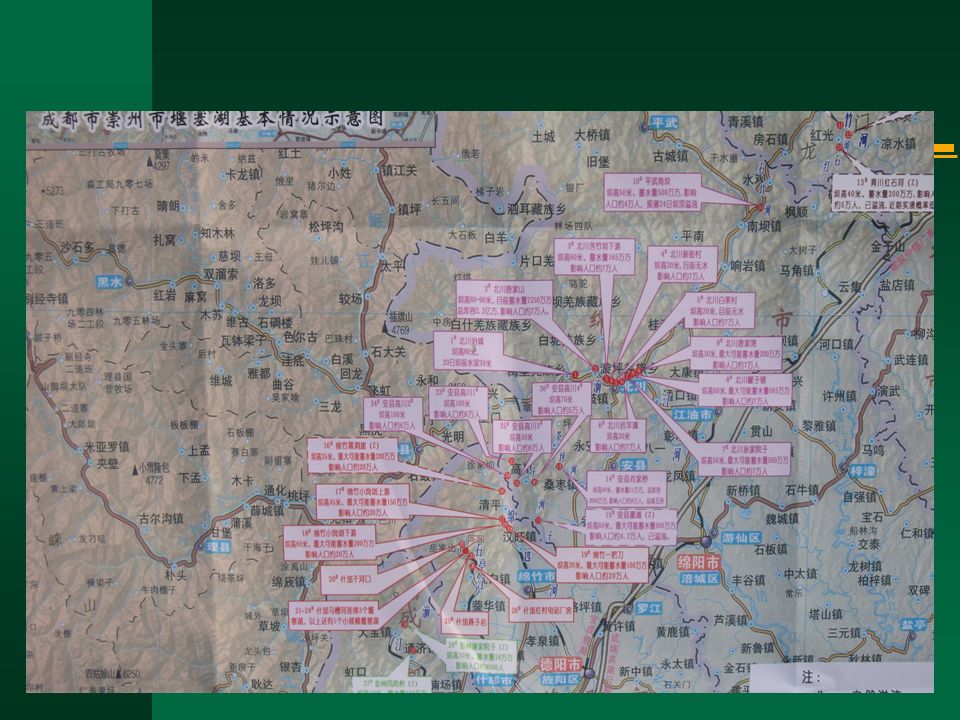
Task: Select the 泗耳藏族乡 label
Action: click(536, 209)
